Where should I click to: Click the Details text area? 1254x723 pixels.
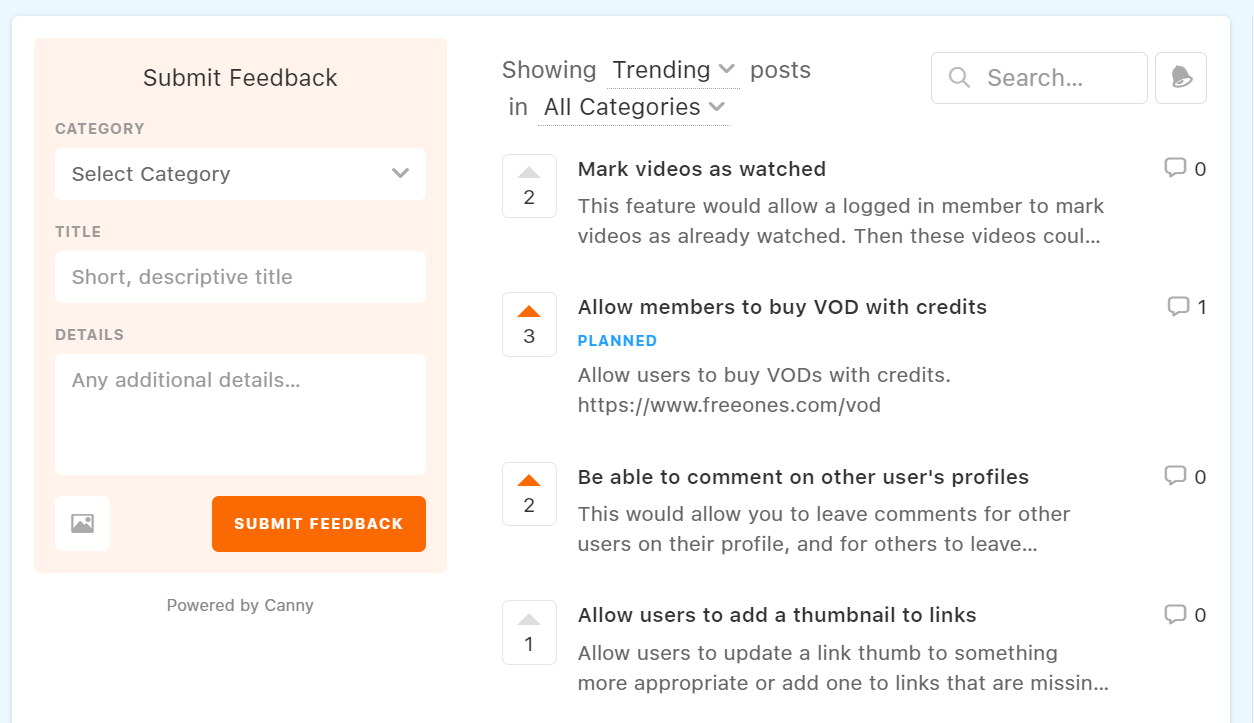[240, 414]
